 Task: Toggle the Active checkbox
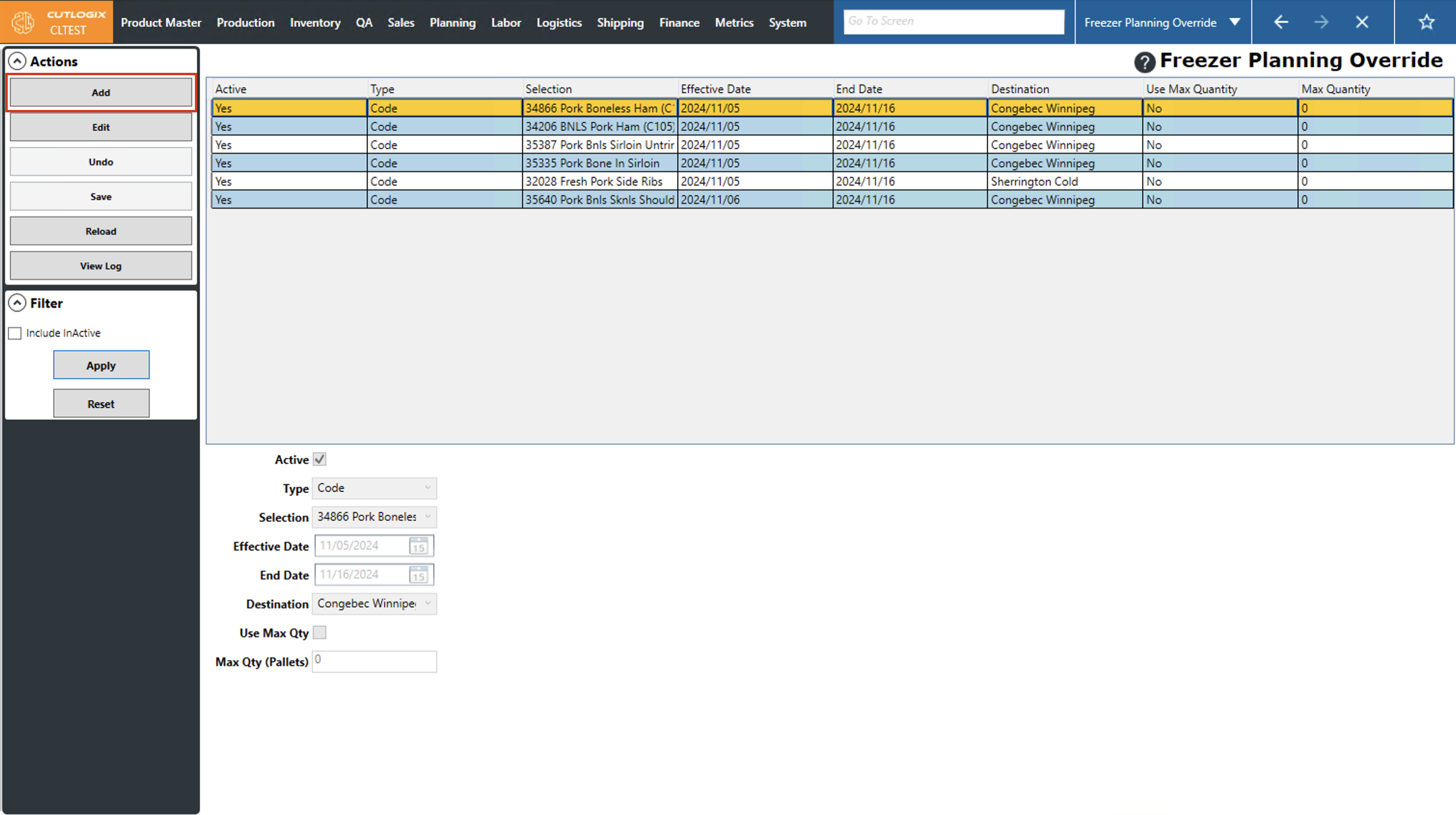coord(319,460)
